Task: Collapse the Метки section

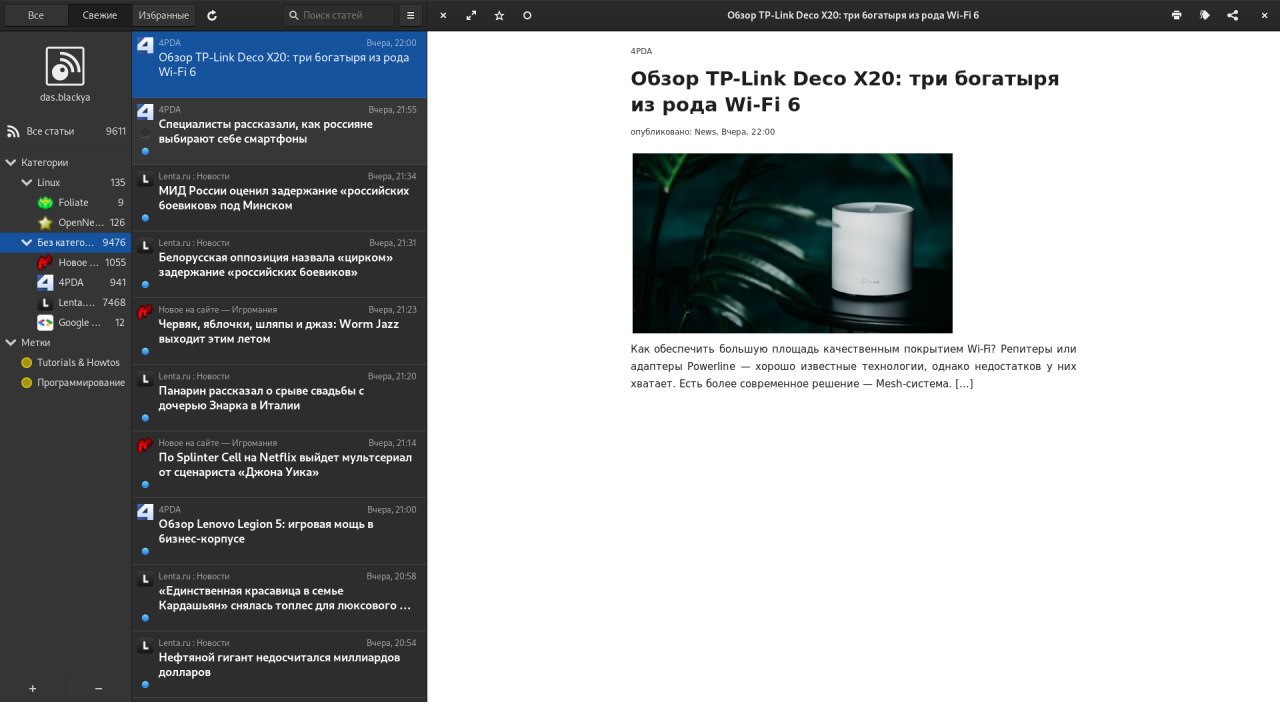Action: pyautogui.click(x=11, y=342)
